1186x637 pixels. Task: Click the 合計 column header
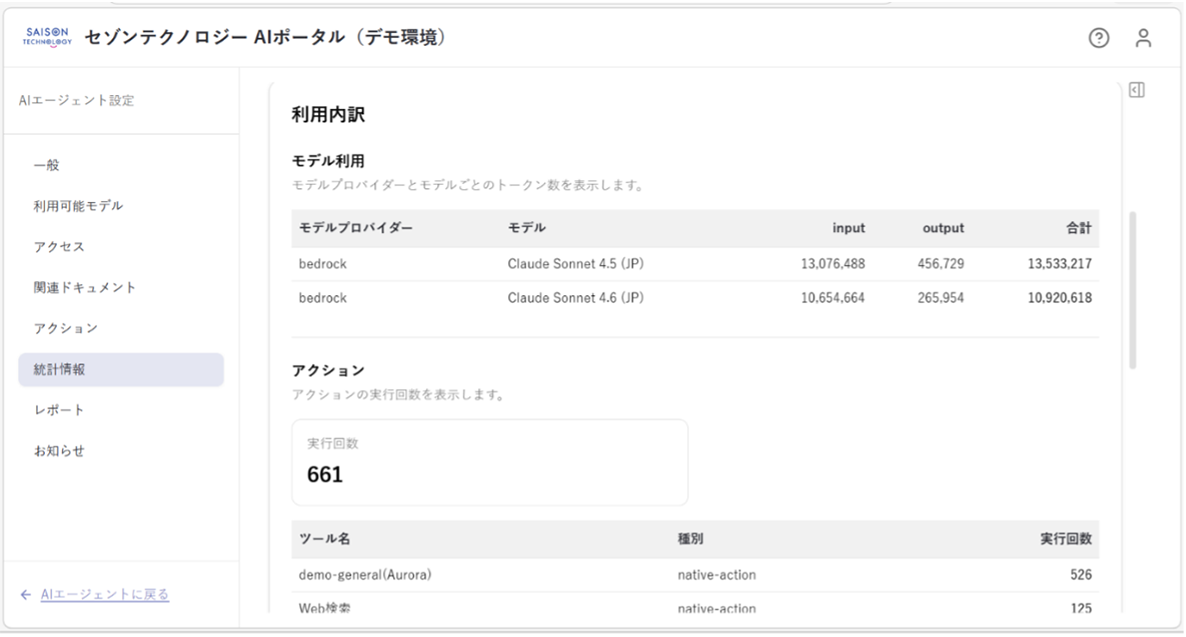[x=1079, y=228]
